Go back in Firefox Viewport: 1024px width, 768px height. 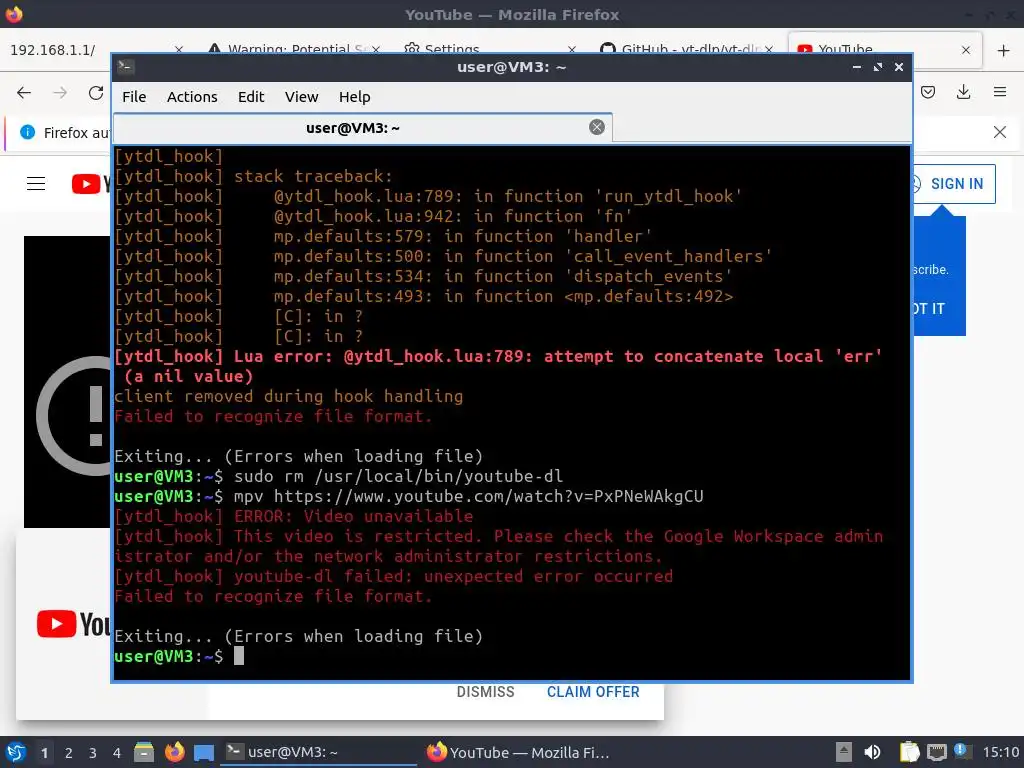click(x=24, y=93)
